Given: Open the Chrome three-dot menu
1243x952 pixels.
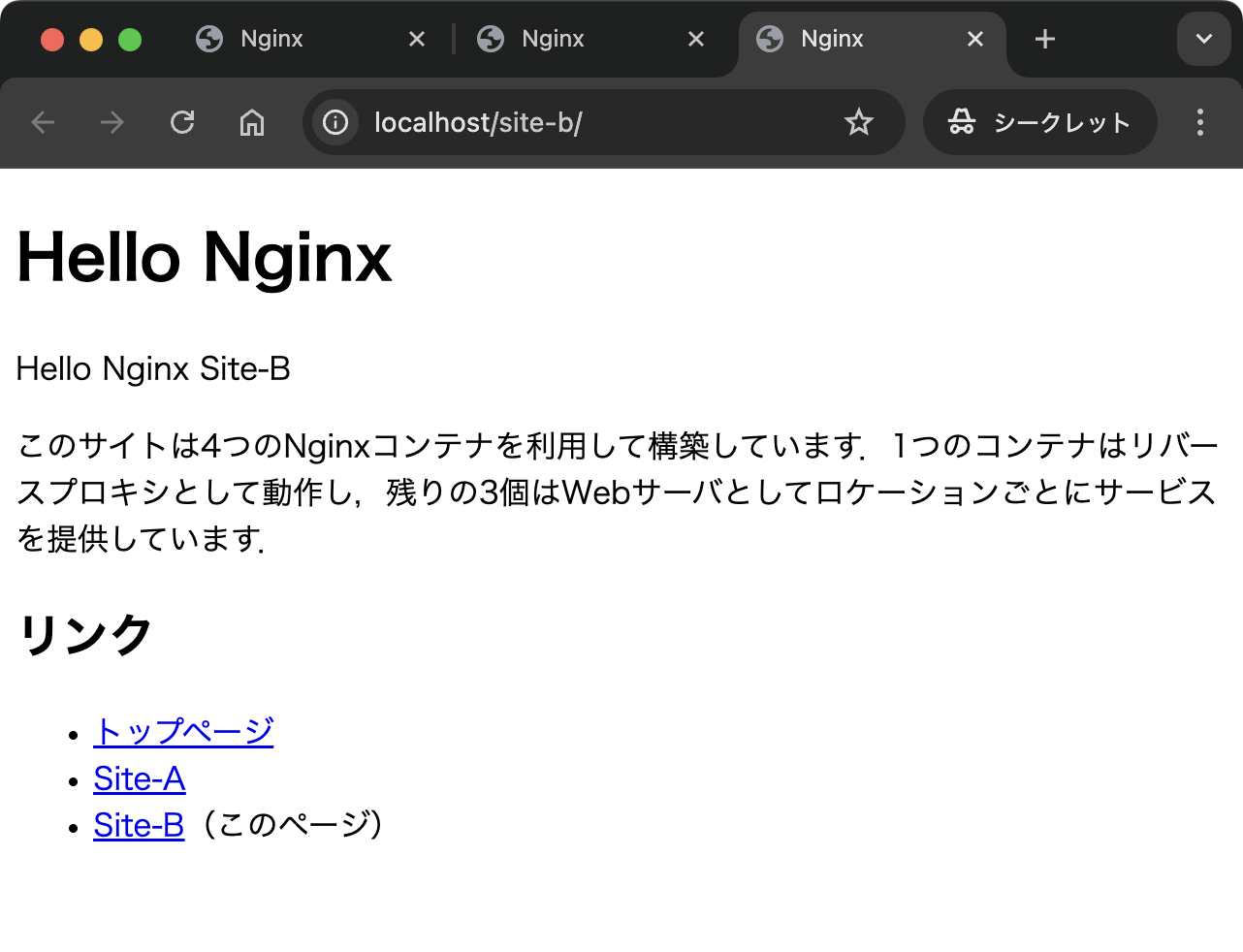Looking at the screenshot, I should coord(1199,122).
